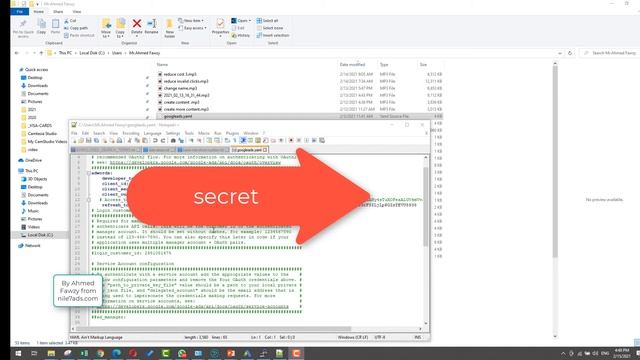Screen dimensions: 640x360
Task: Open the File tab in Explorer
Action: click(x=20, y=11)
